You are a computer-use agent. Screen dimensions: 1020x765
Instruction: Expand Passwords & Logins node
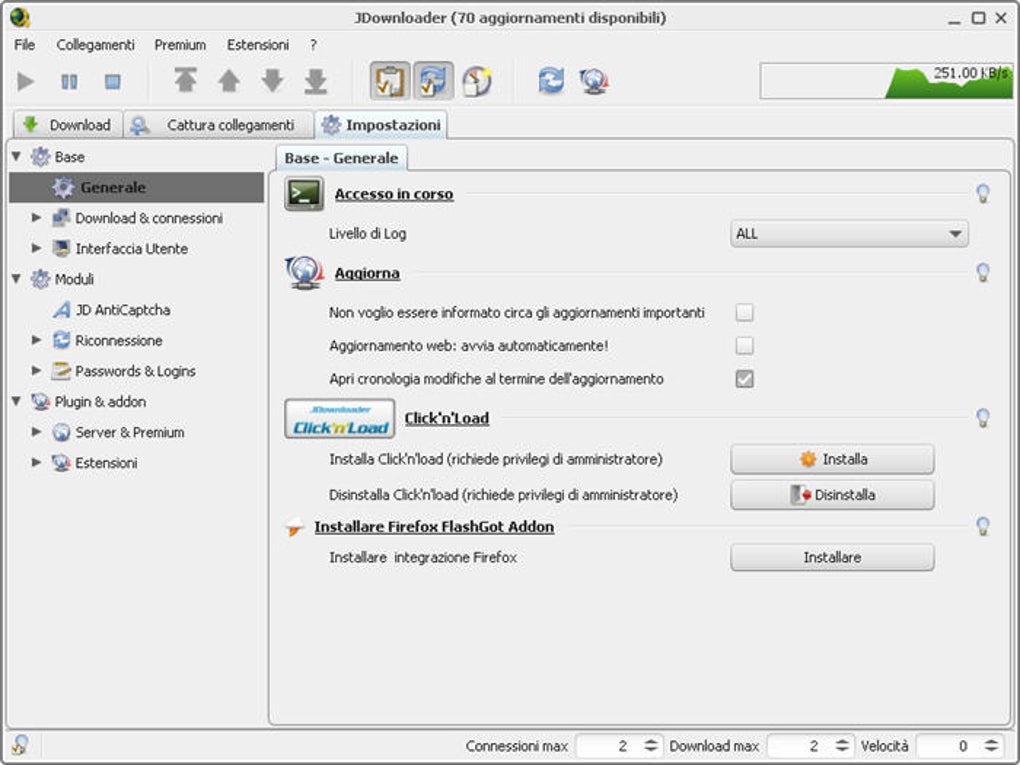click(36, 370)
